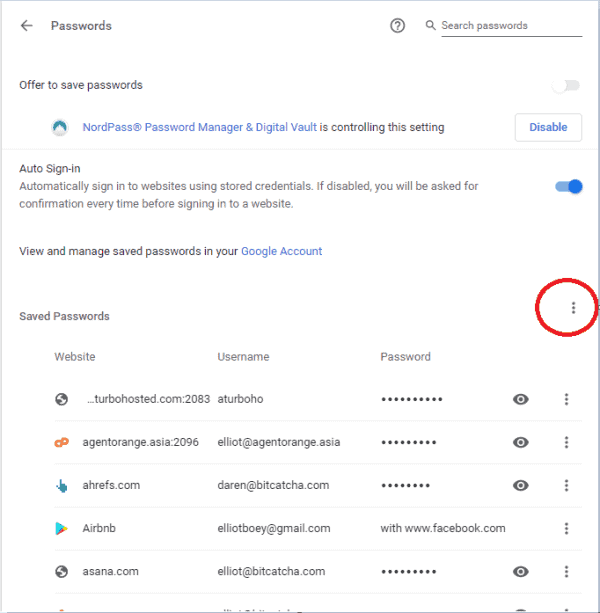Open the help question mark icon
This screenshot has height=613, width=600.
[x=397, y=26]
